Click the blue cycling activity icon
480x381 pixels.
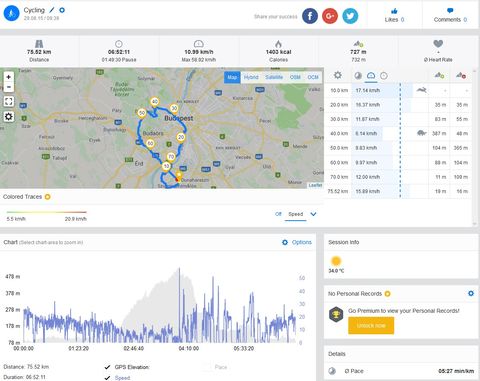(x=12, y=13)
